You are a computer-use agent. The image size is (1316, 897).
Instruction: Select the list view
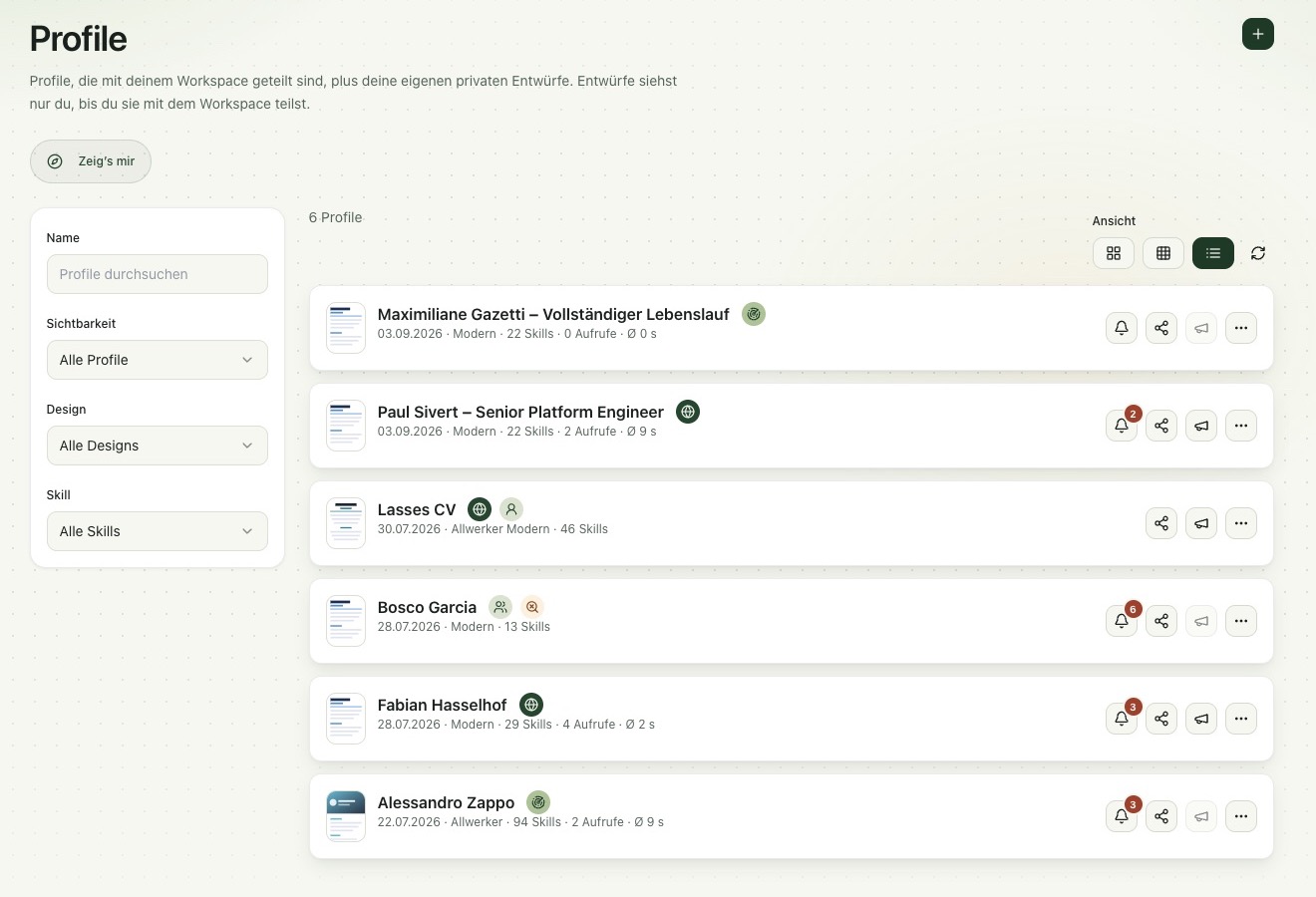pyautogui.click(x=1213, y=253)
